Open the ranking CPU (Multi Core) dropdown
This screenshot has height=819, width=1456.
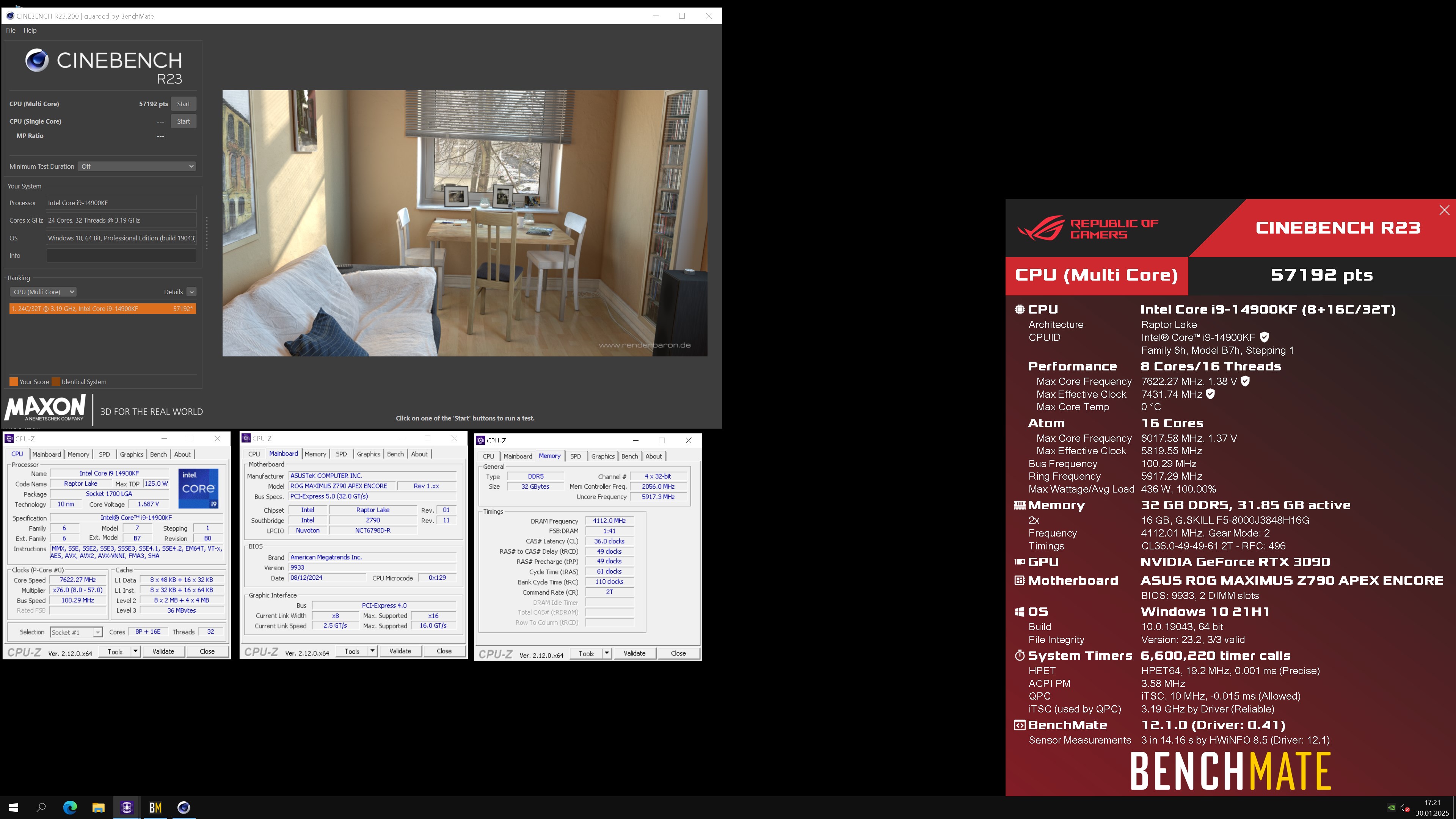click(x=43, y=292)
